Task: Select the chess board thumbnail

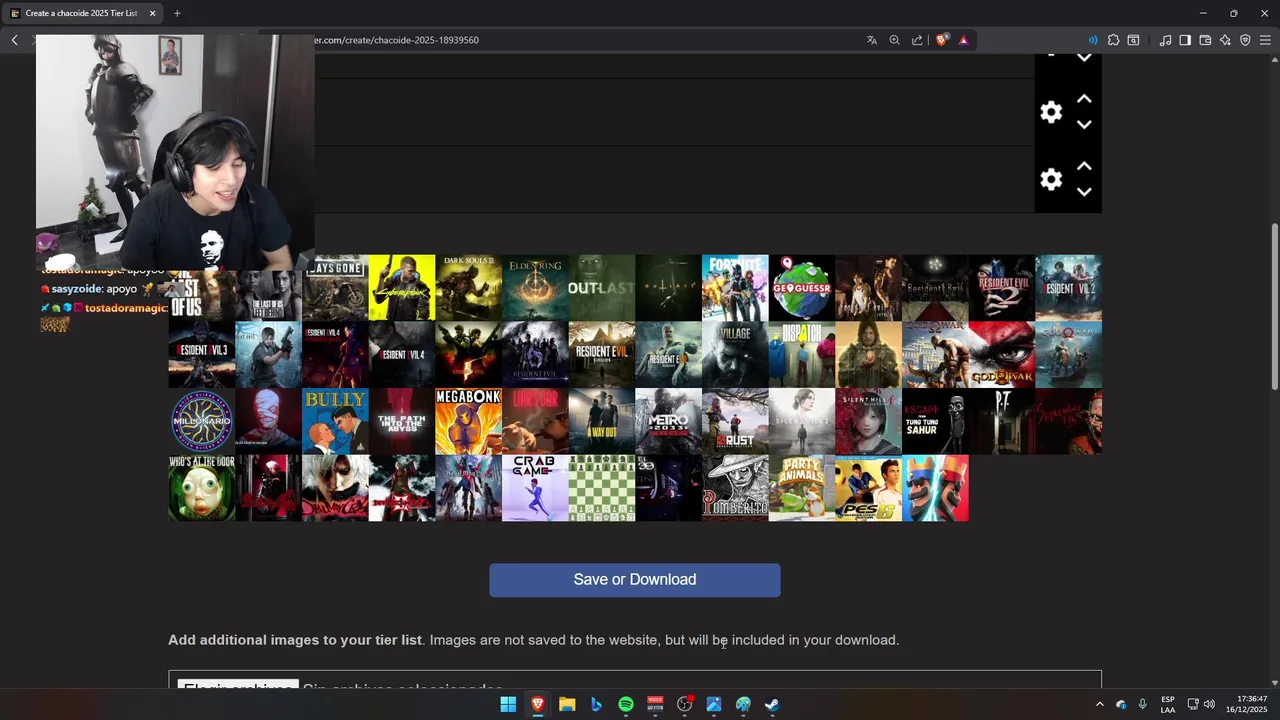Action: [x=602, y=488]
